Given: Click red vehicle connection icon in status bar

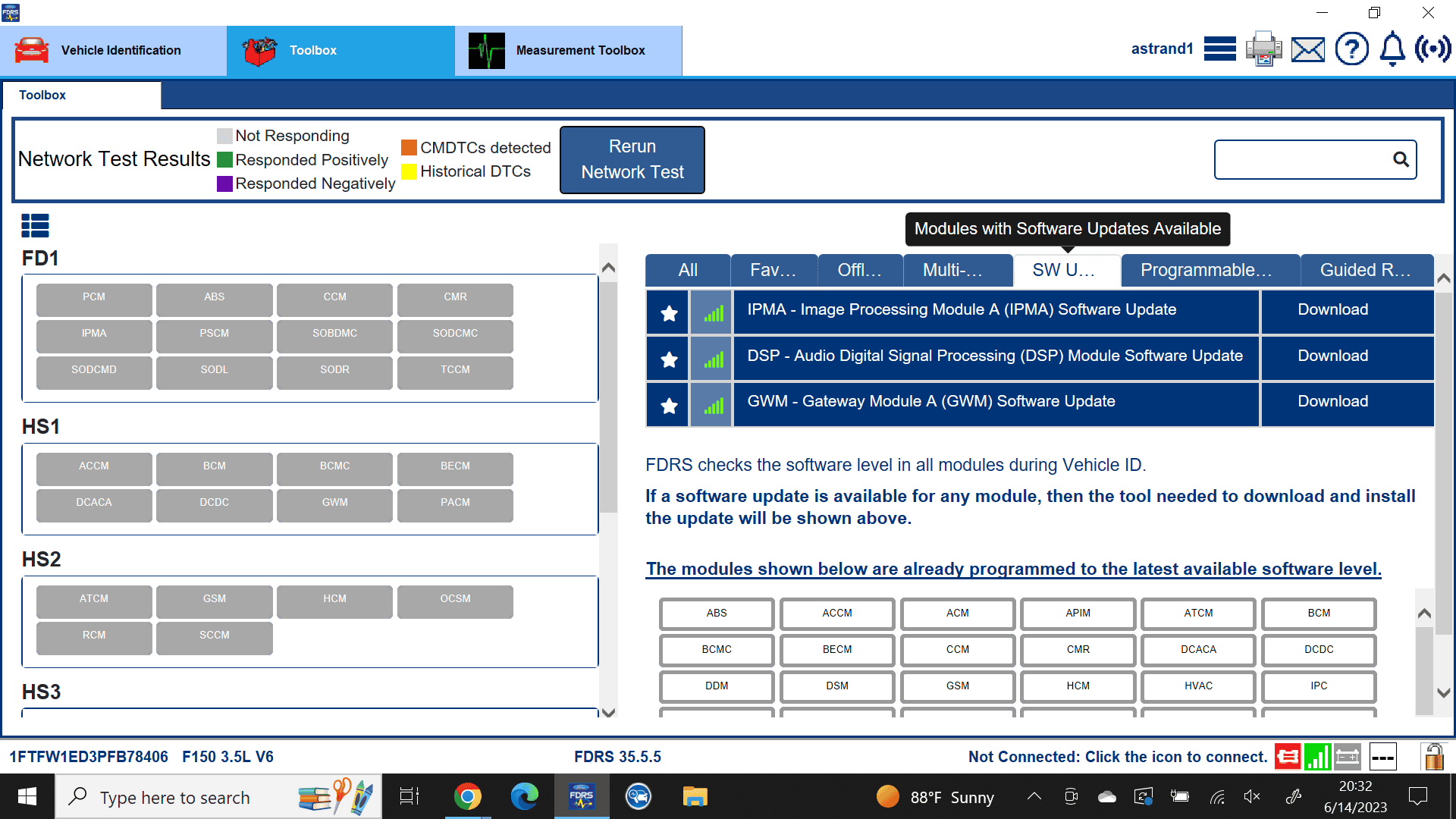Looking at the screenshot, I should [x=1288, y=756].
